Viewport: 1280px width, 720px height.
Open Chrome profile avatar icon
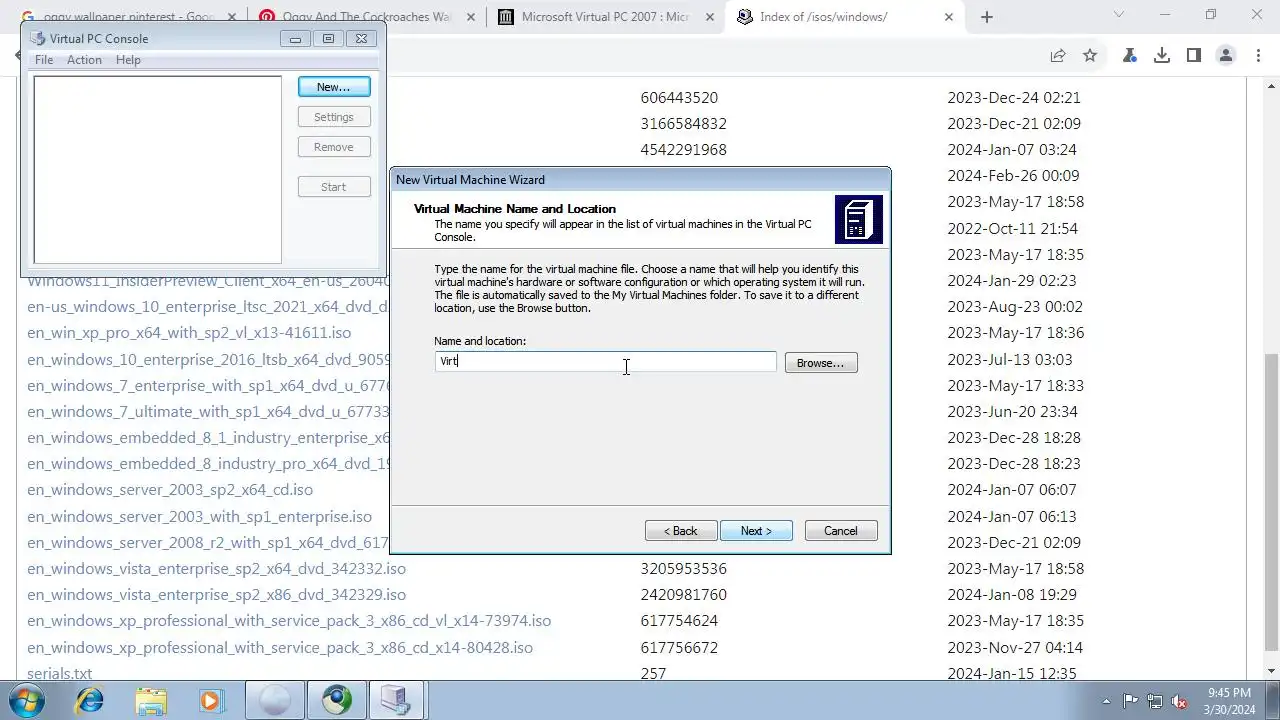click(x=1226, y=56)
